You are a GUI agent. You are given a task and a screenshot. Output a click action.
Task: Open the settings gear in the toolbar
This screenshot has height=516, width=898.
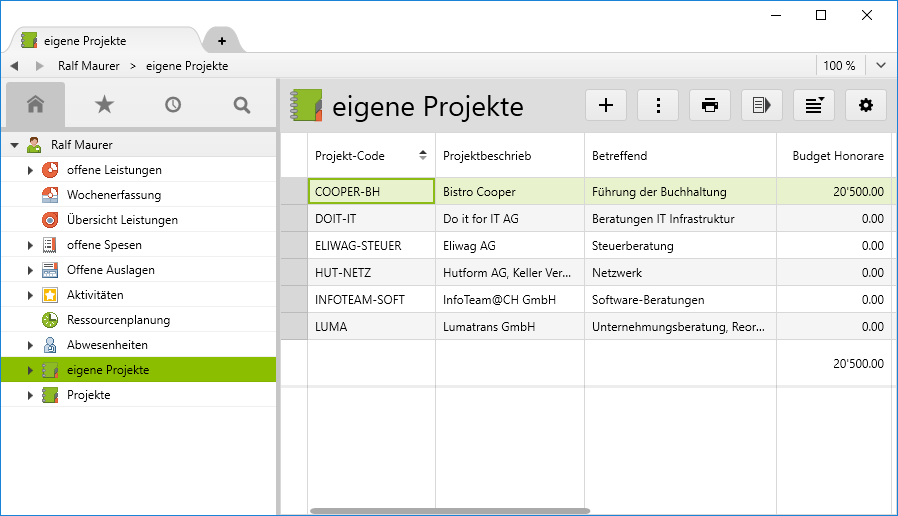(x=866, y=105)
